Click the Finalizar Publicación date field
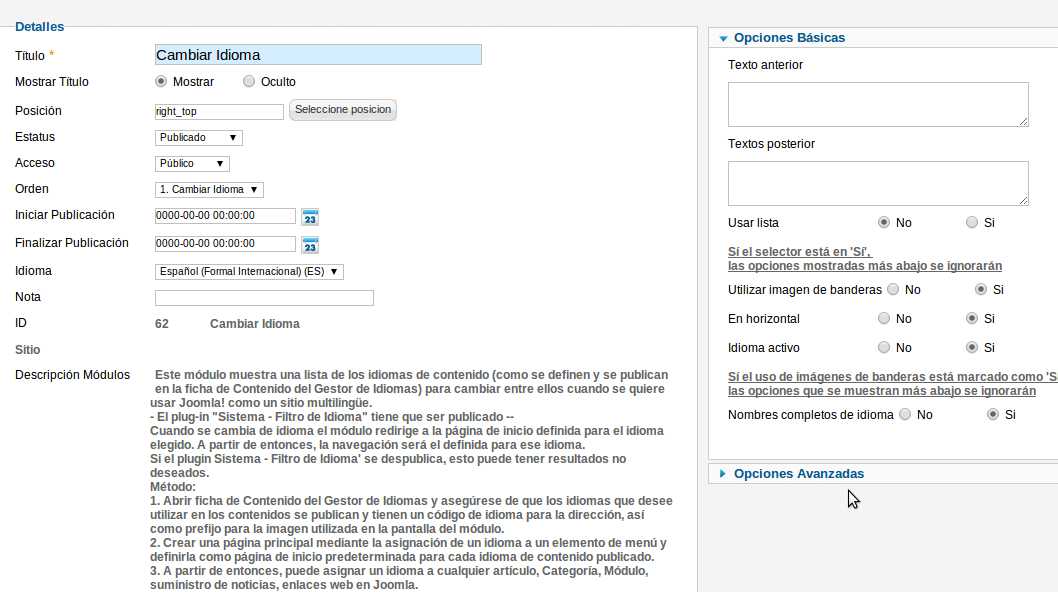The height and width of the screenshot is (592, 1058). (225, 244)
